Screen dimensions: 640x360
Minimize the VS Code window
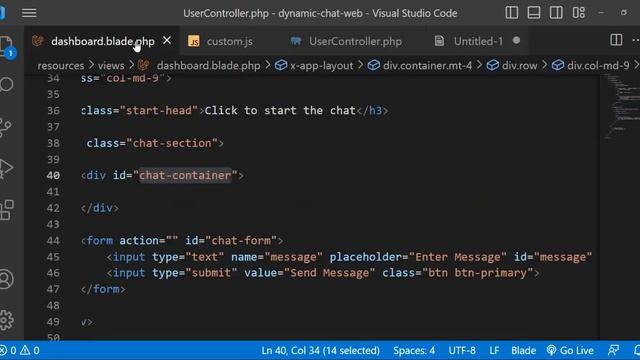[601, 13]
